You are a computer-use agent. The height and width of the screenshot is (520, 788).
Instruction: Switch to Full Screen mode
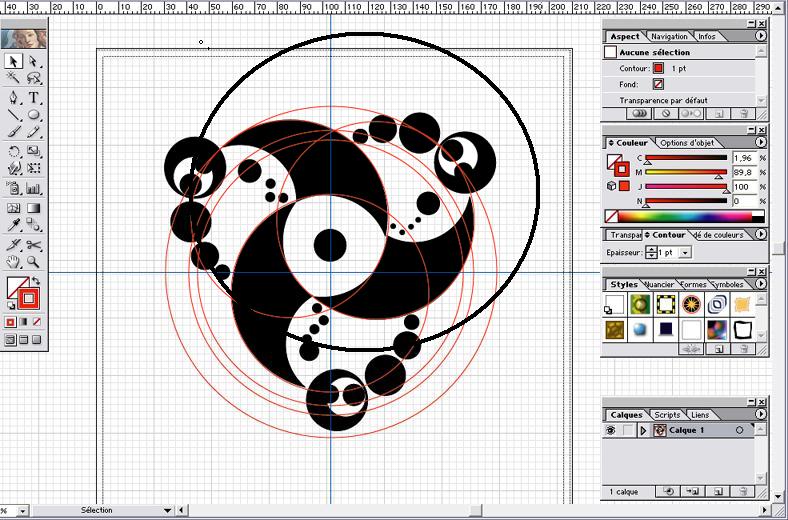(x=36, y=340)
